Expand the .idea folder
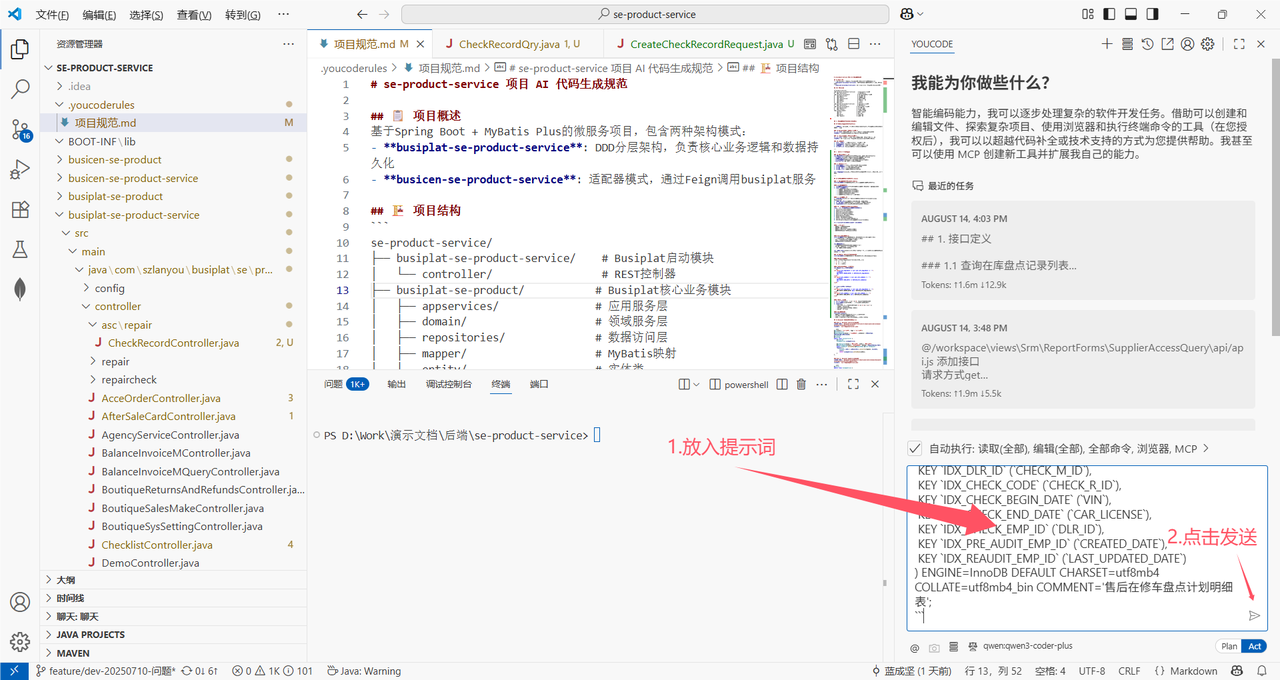Image resolution: width=1280 pixels, height=680 pixels. pos(79,86)
